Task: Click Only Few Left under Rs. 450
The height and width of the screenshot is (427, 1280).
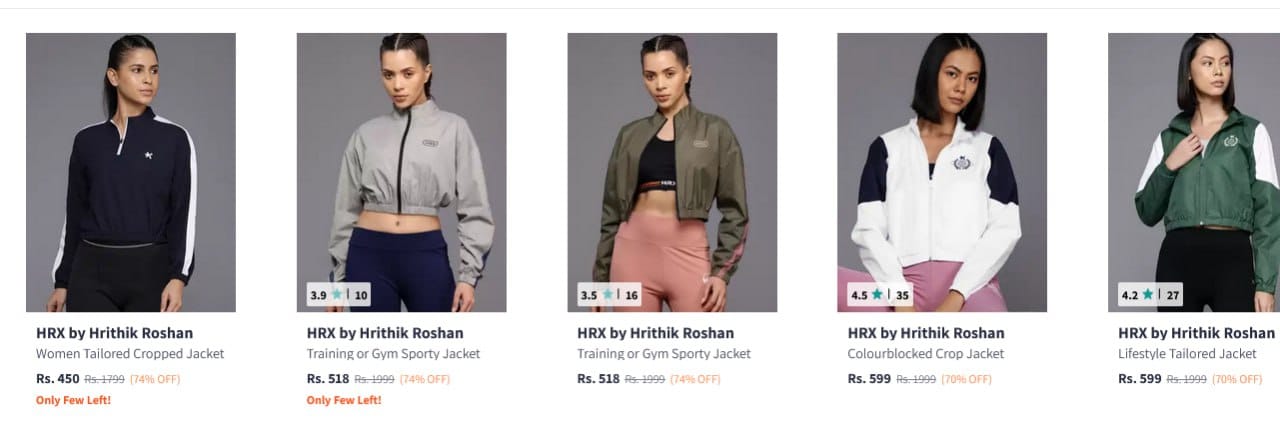Action: point(73,401)
